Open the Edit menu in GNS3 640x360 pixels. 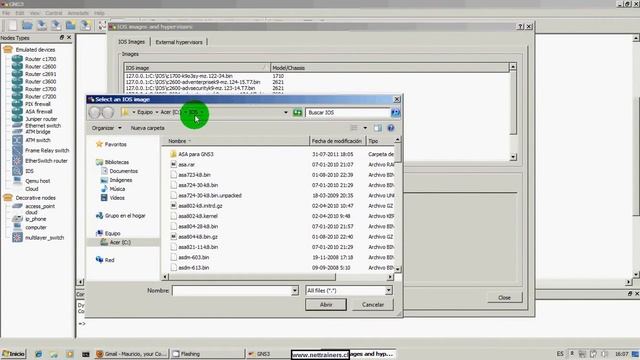pos(20,13)
